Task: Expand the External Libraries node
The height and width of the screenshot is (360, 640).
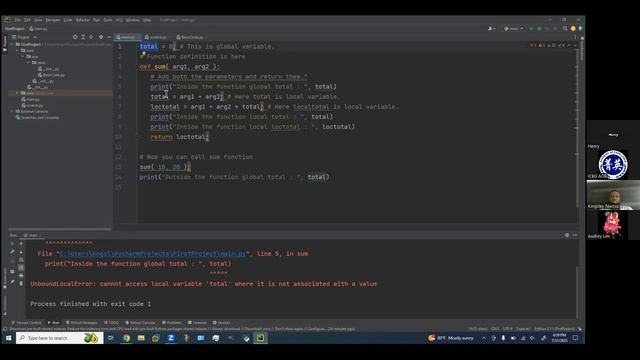Action: (12, 111)
